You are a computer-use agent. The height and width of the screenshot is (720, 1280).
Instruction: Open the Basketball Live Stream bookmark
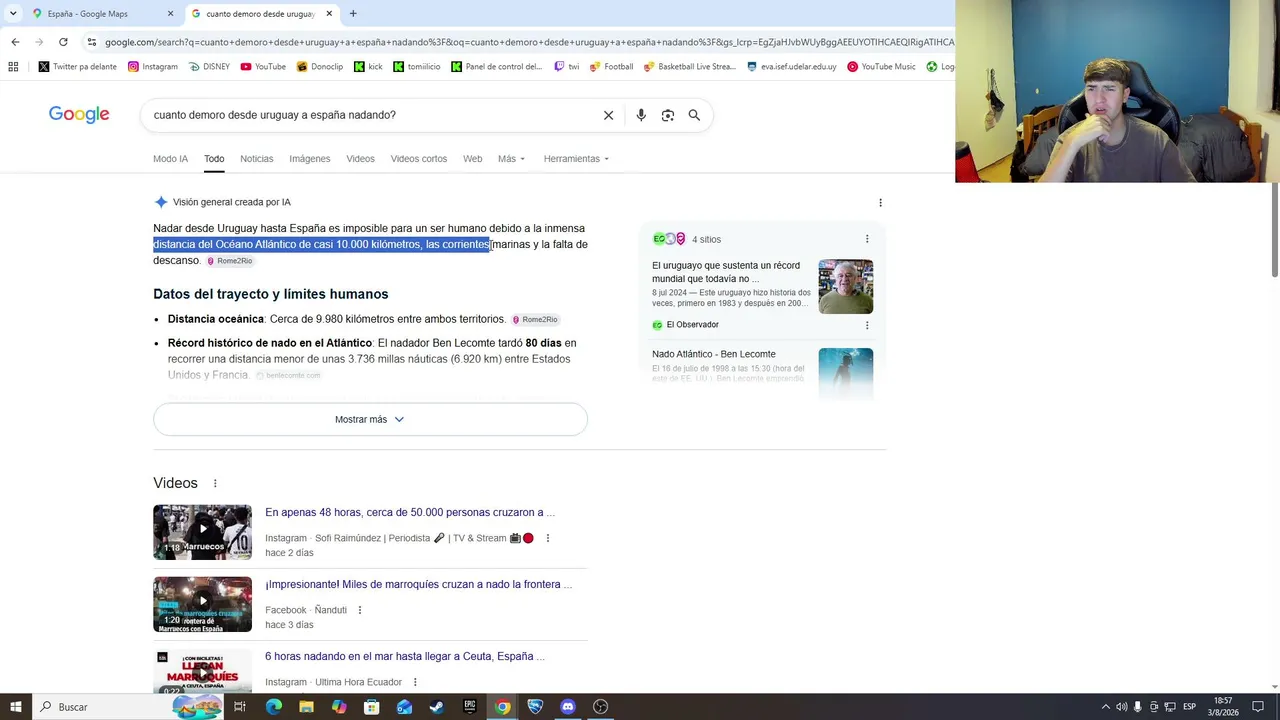tap(690, 67)
